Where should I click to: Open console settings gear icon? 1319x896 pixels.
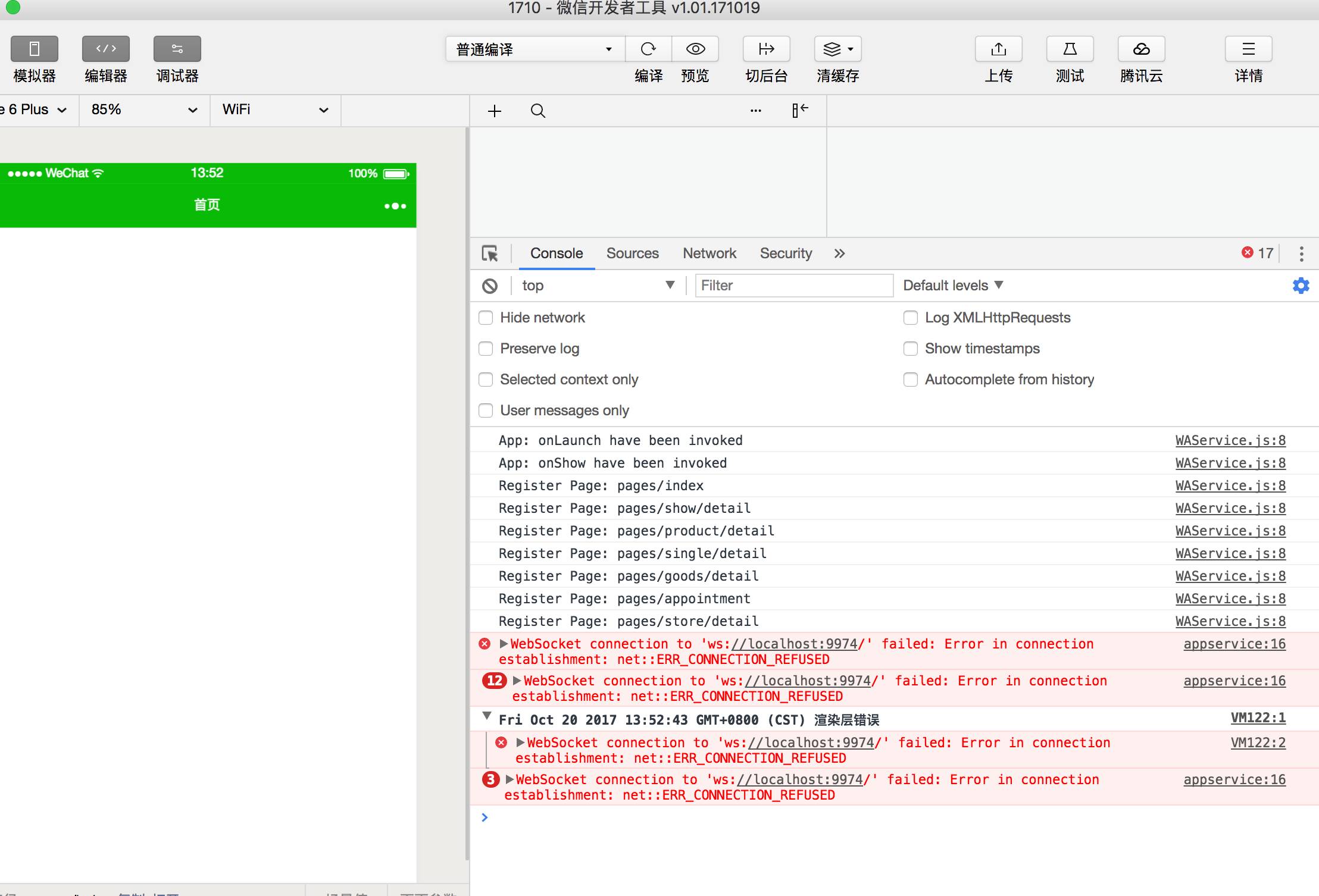tap(1301, 286)
